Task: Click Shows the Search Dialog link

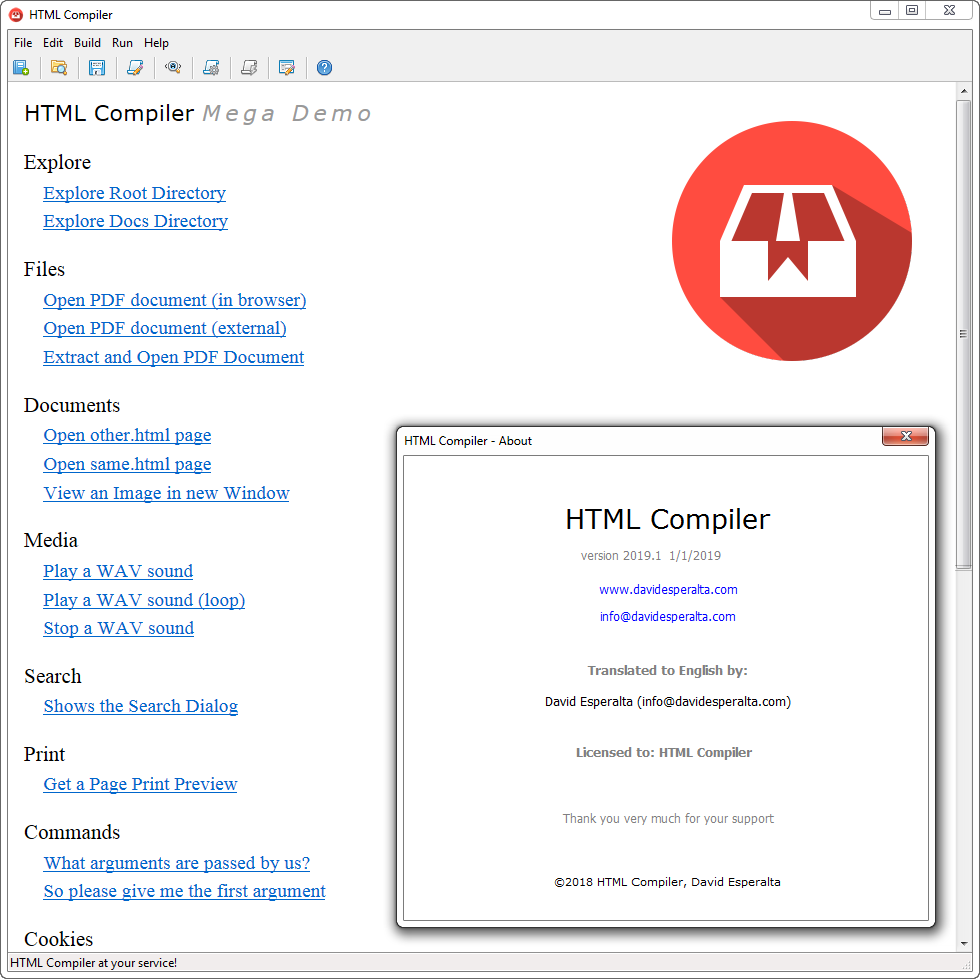Action: coord(141,706)
